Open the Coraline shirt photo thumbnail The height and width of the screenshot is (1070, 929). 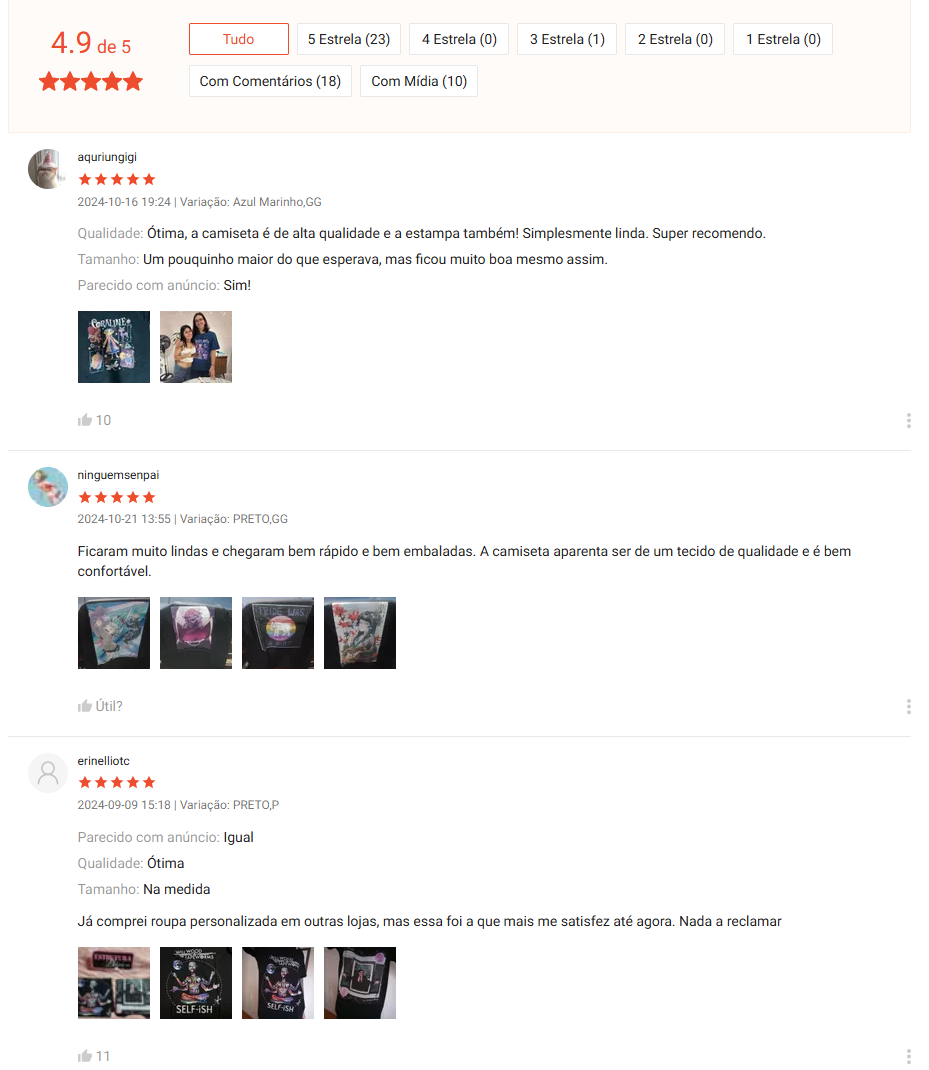pos(113,347)
